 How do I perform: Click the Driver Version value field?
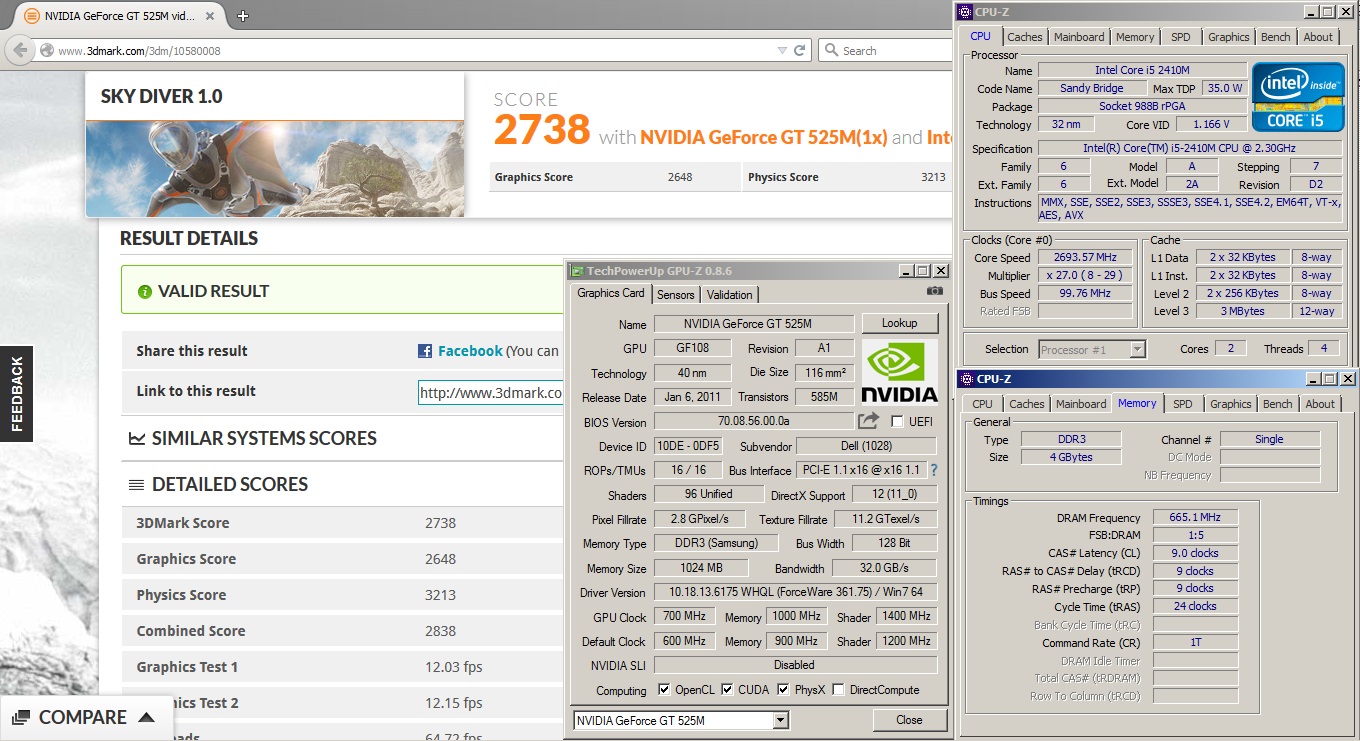pos(796,592)
